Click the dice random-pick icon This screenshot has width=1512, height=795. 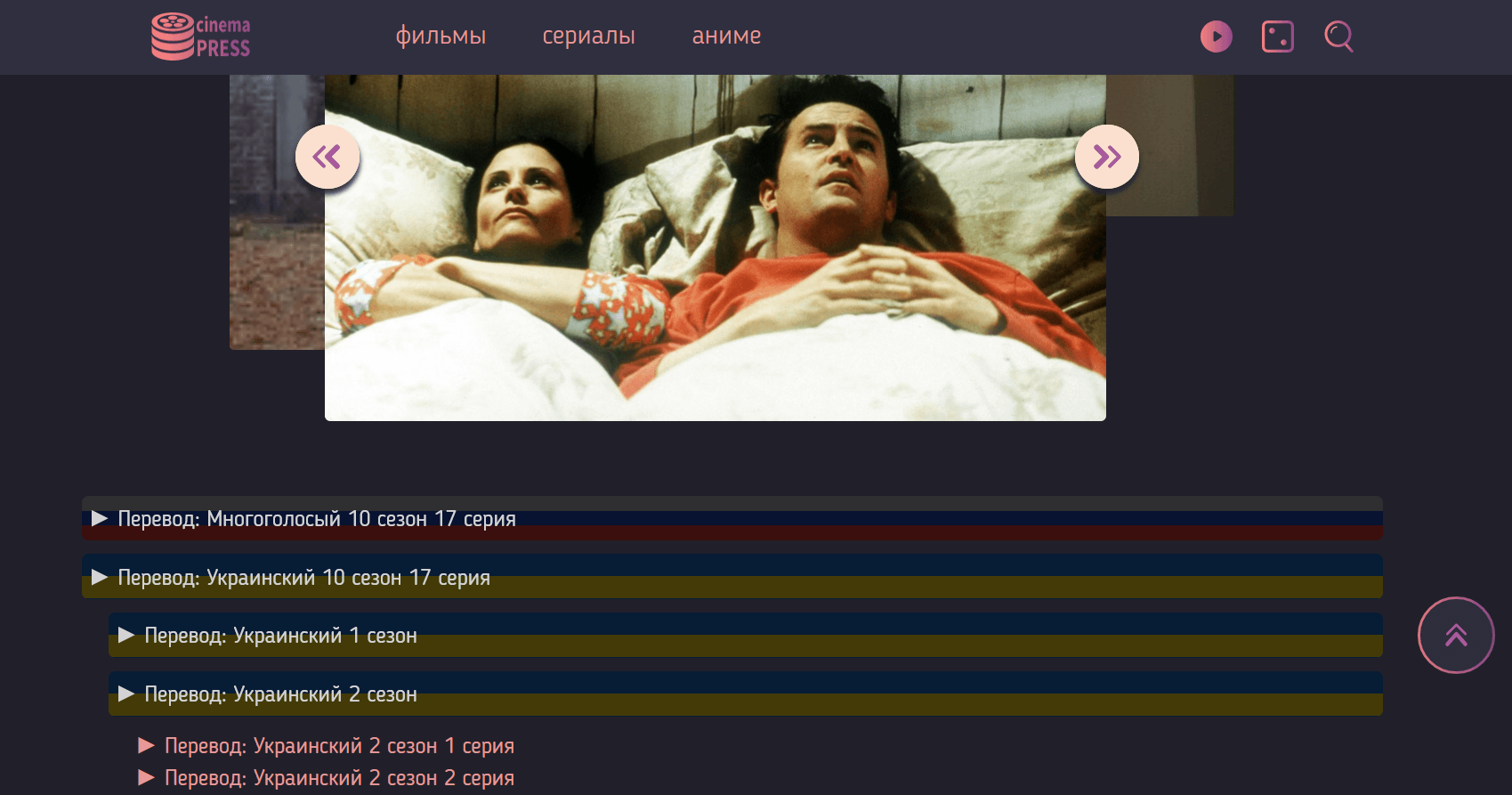(x=1277, y=37)
